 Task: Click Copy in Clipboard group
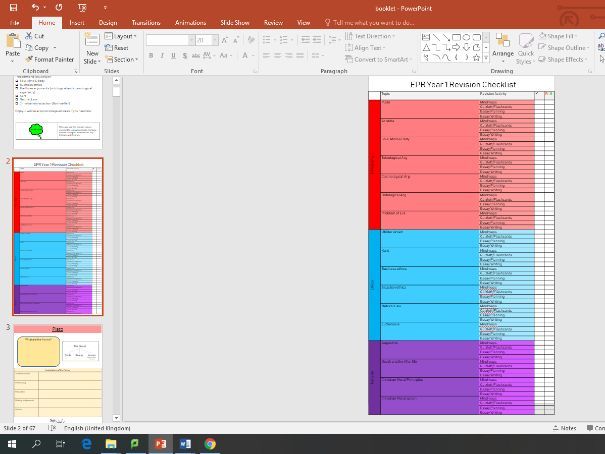tap(37, 48)
